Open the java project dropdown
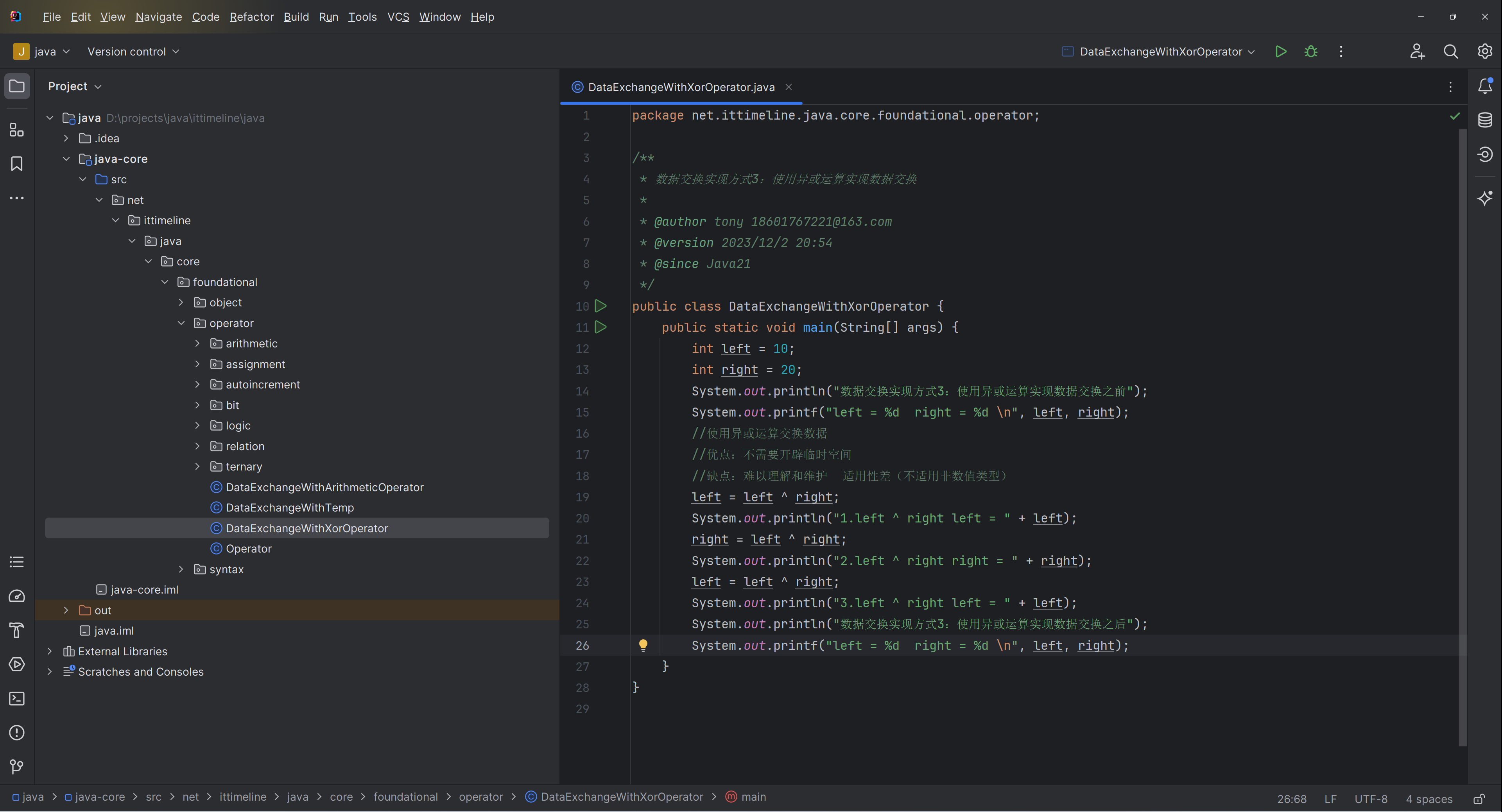Image resolution: width=1502 pixels, height=812 pixels. click(x=41, y=51)
